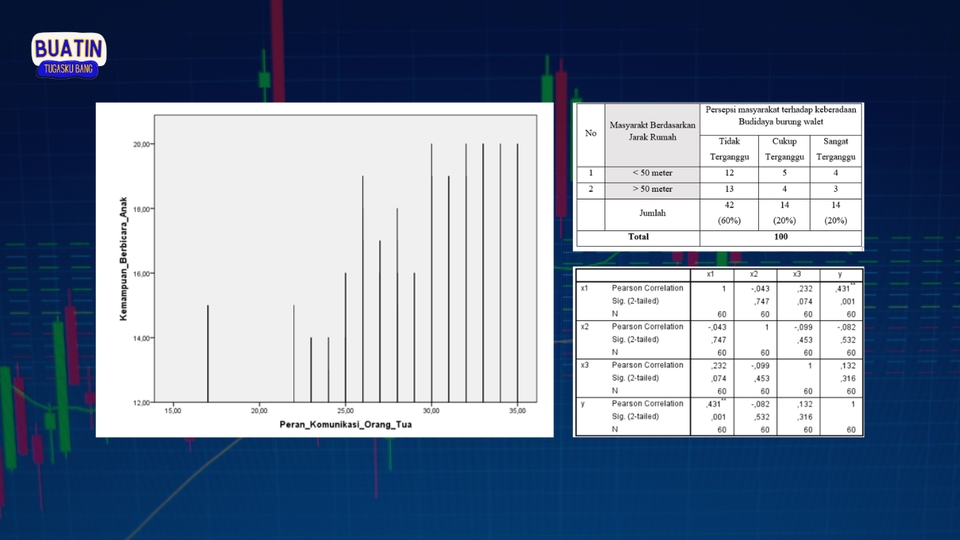Click the 'Total' row label
960x540 pixels.
[638, 237]
